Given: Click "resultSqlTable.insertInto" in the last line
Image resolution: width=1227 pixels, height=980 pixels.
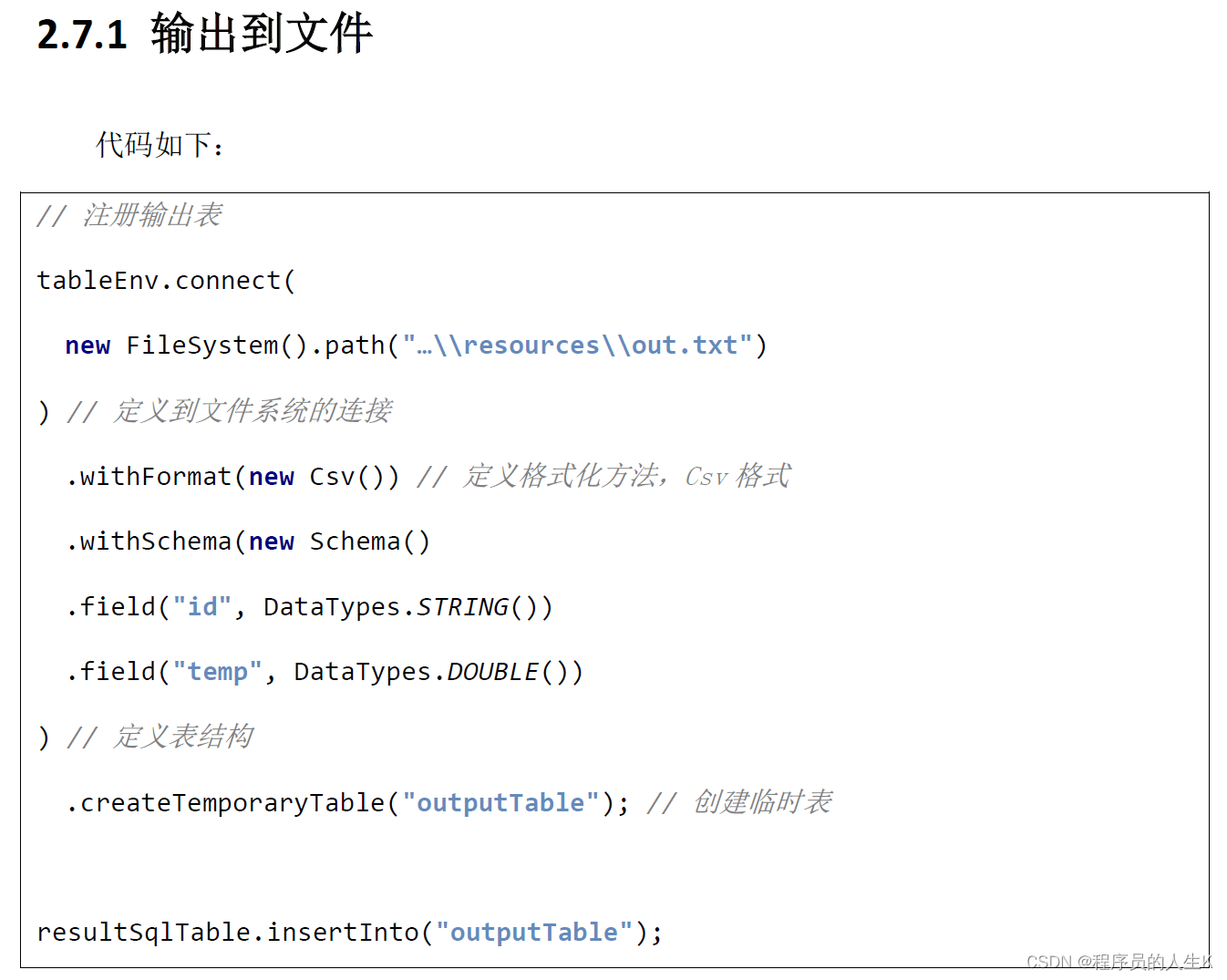Looking at the screenshot, I should coord(227,933).
